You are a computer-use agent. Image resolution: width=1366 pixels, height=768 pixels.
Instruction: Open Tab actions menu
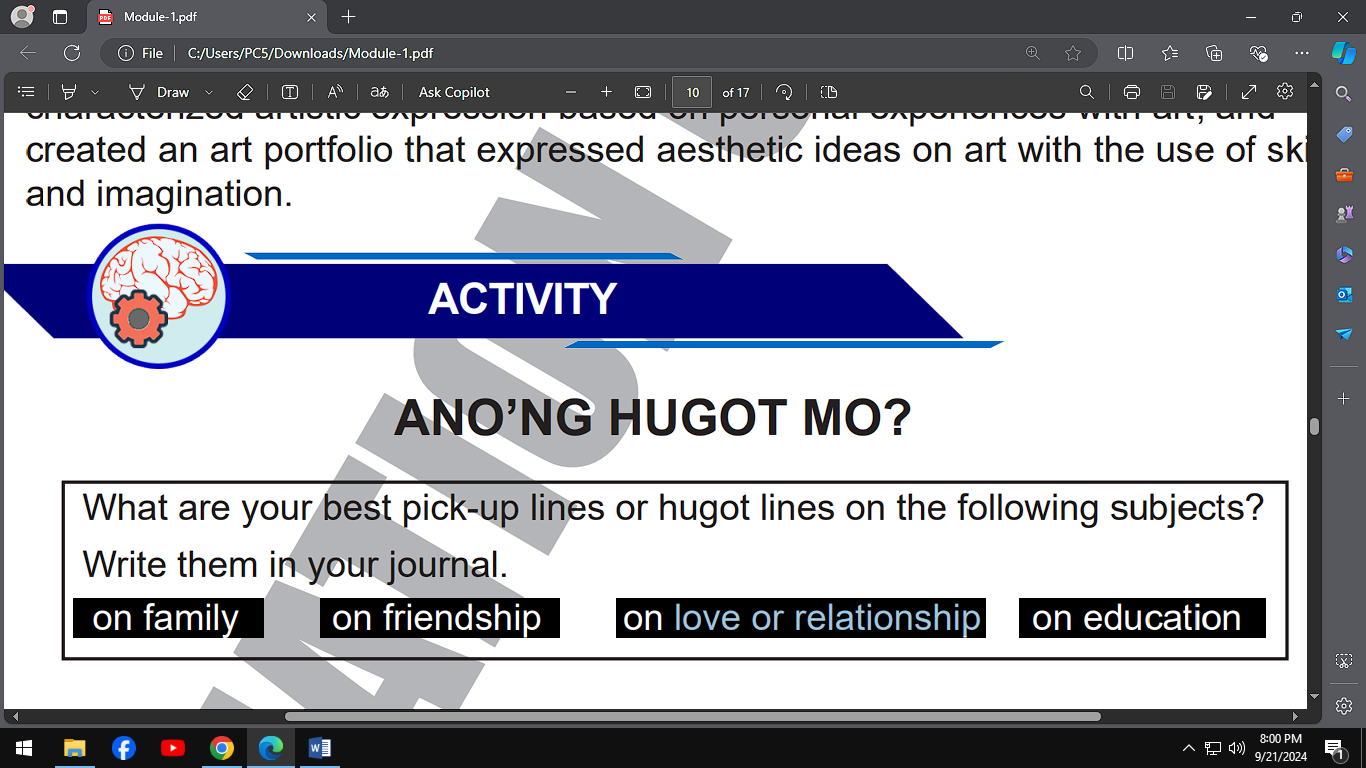pos(59,17)
